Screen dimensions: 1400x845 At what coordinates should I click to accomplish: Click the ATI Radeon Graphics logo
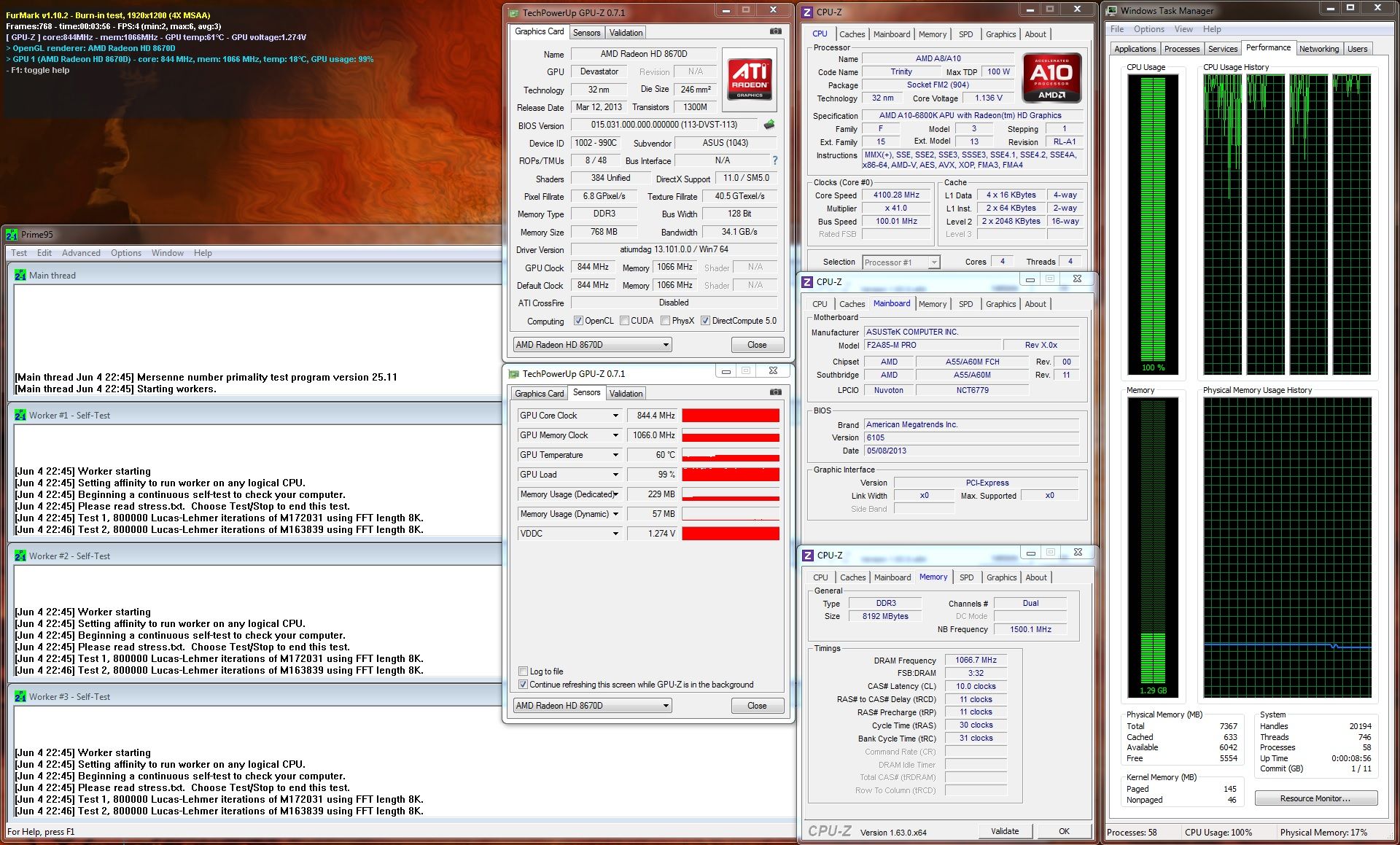pos(749,79)
